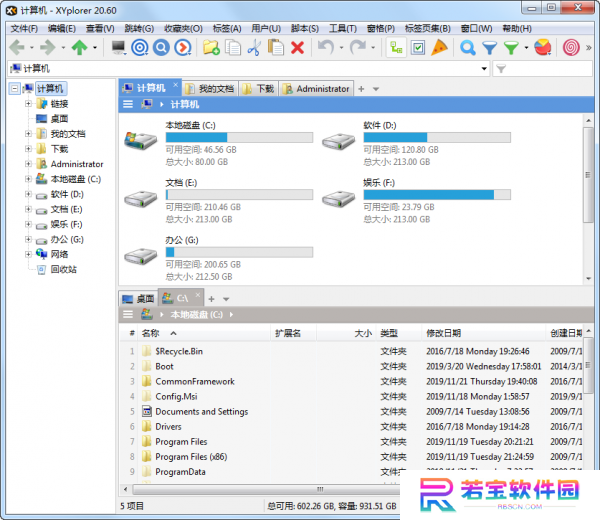This screenshot has width=600, height=520.
Task: Click the Redo arrow icon
Action: 358,47
